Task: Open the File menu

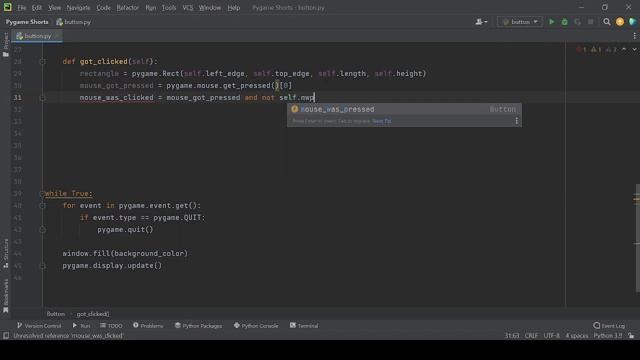Action: click(22, 8)
